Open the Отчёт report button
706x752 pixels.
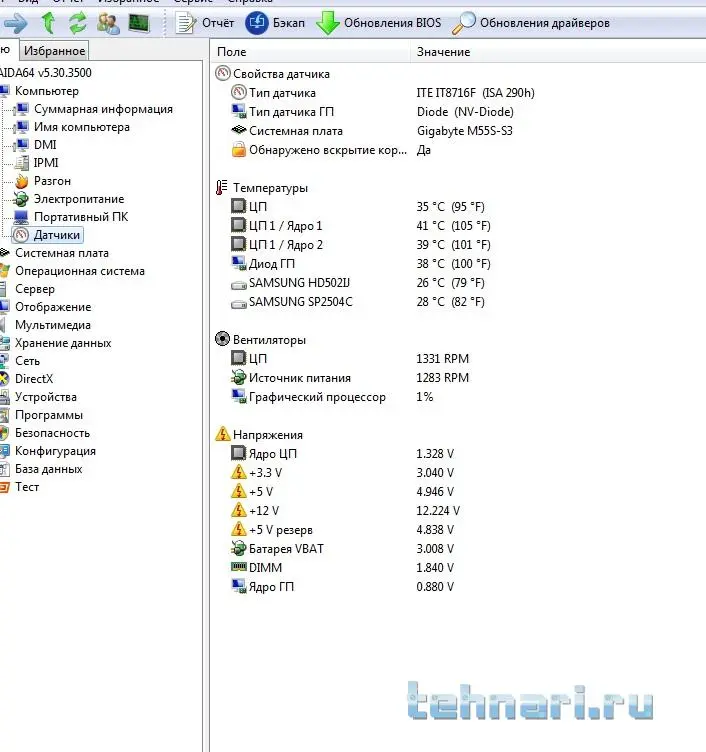(x=205, y=23)
